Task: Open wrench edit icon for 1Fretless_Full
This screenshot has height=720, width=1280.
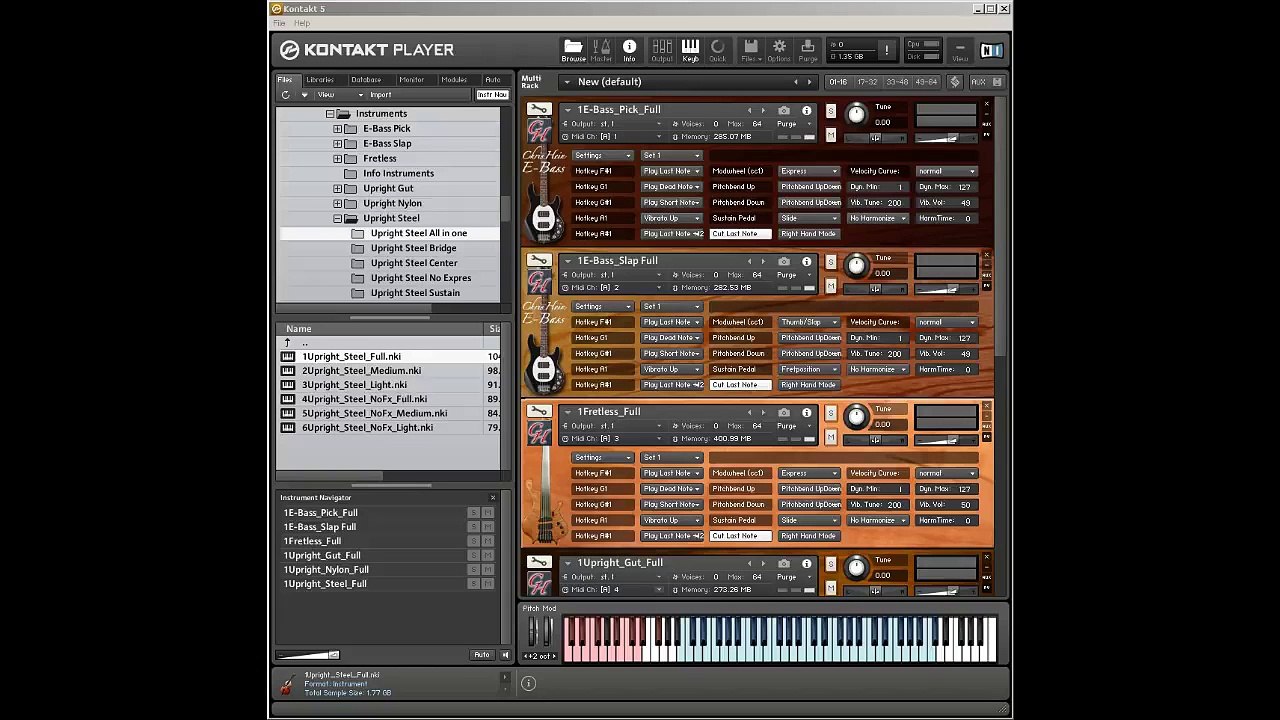Action: click(539, 411)
